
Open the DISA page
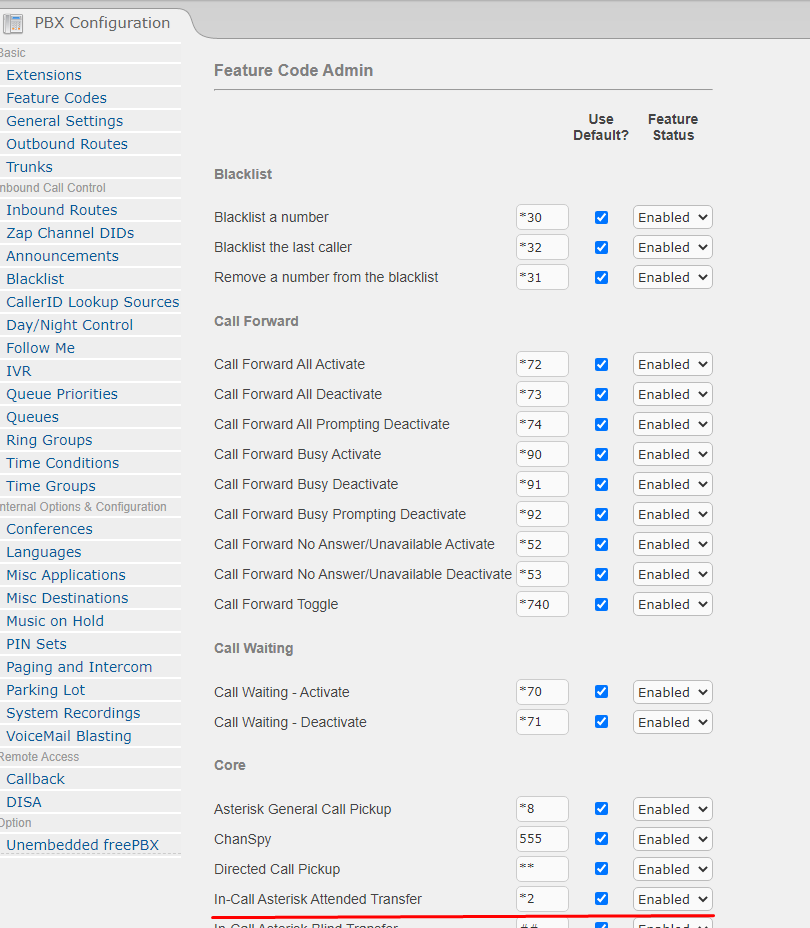24,803
